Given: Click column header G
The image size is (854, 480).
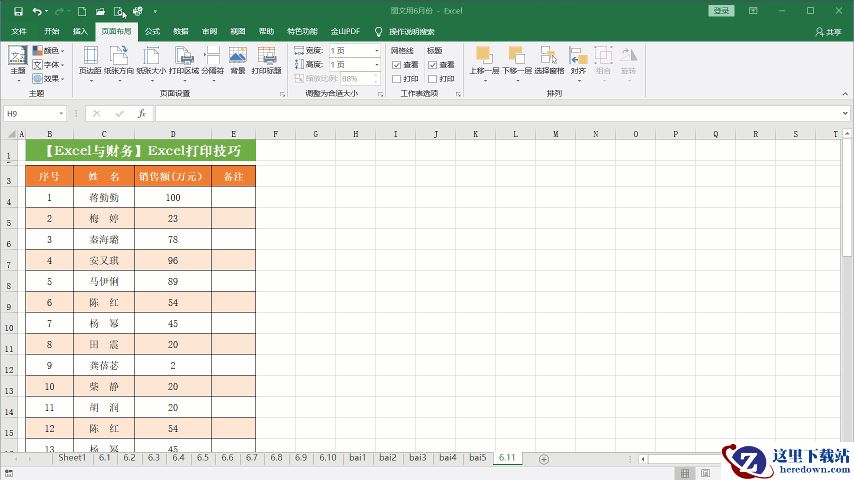Looking at the screenshot, I should pyautogui.click(x=315, y=134).
